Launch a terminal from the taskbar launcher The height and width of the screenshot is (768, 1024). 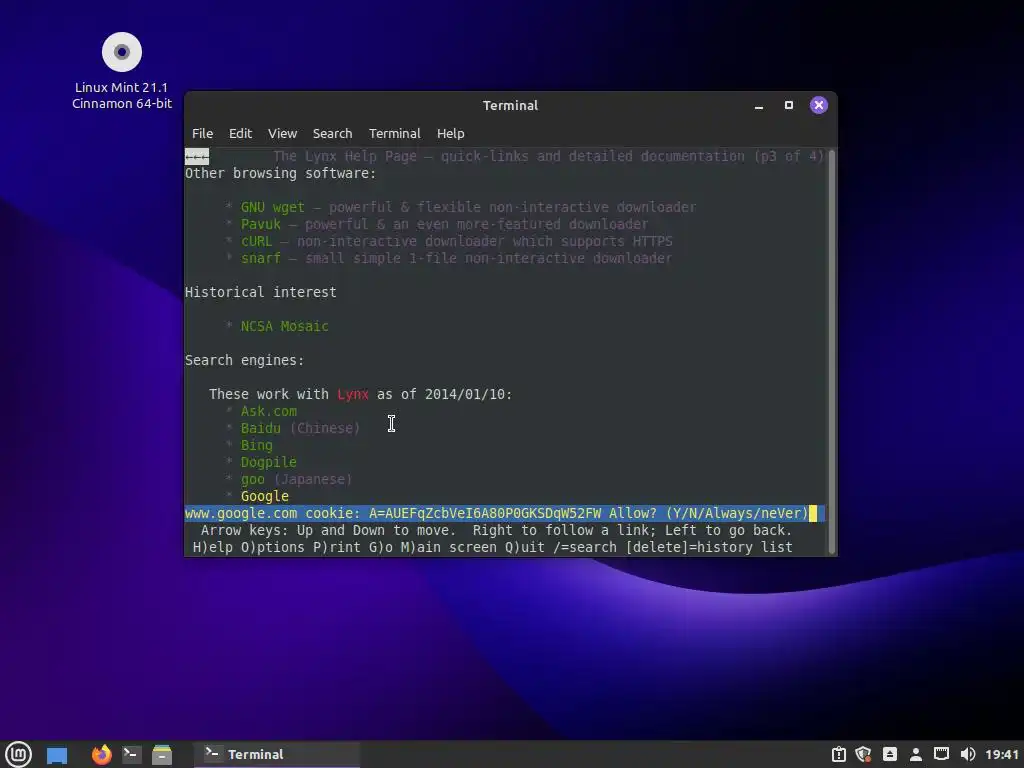(131, 754)
